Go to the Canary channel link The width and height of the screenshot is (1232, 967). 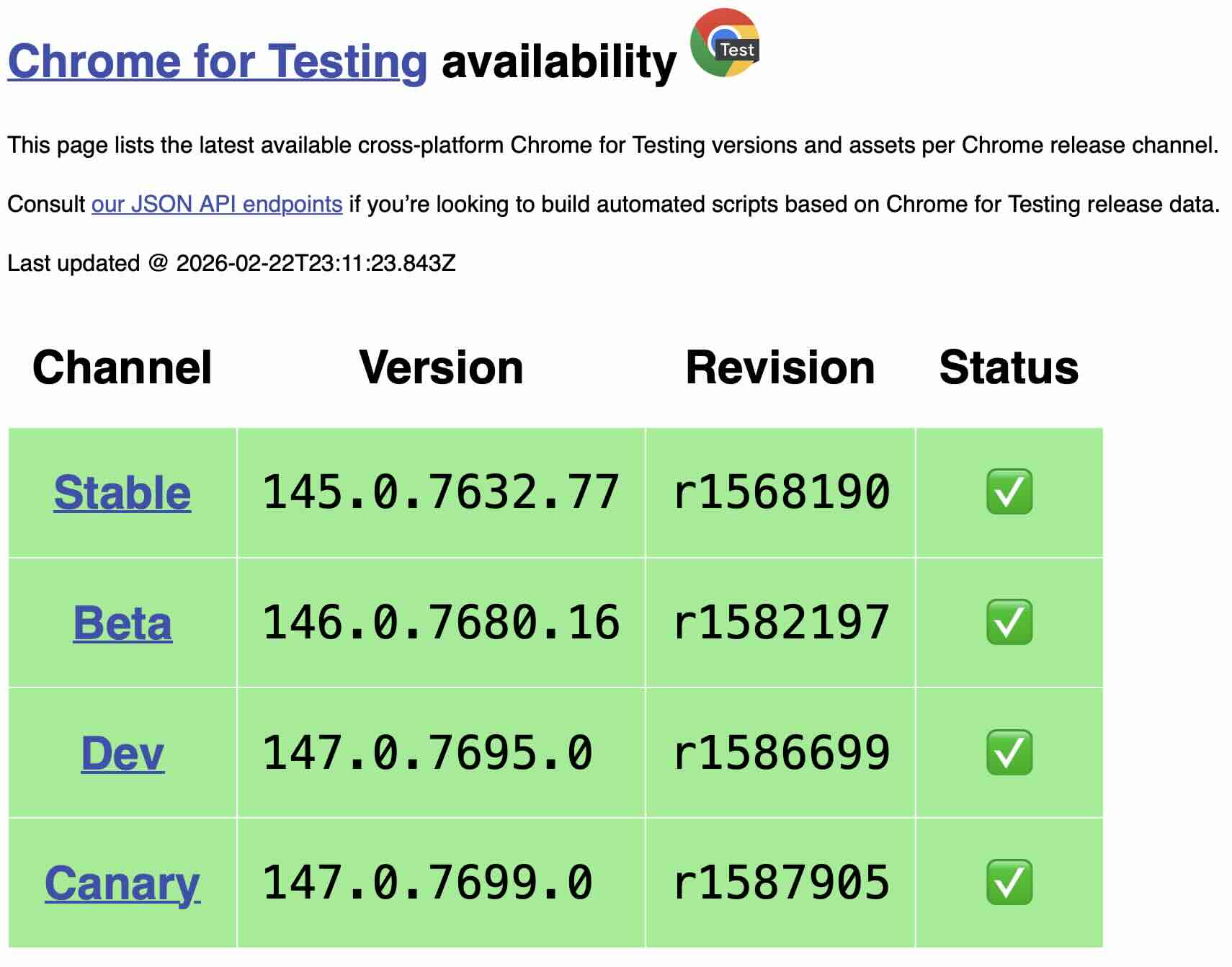122,883
